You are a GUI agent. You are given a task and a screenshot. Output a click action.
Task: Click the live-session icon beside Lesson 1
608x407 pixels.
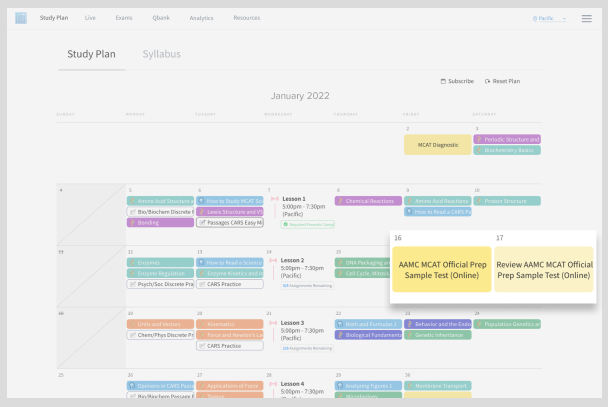coord(275,199)
